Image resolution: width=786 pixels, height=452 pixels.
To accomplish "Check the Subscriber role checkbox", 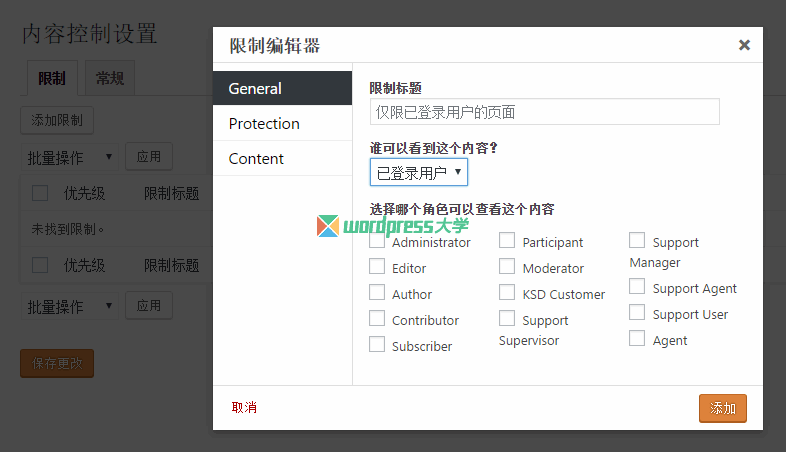I will click(377, 345).
